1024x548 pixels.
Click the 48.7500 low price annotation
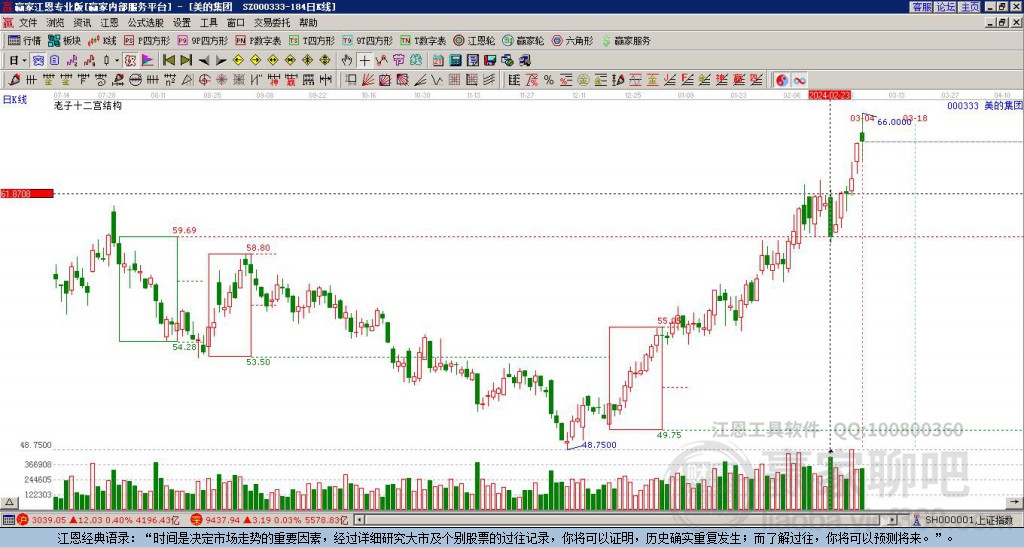[599, 445]
